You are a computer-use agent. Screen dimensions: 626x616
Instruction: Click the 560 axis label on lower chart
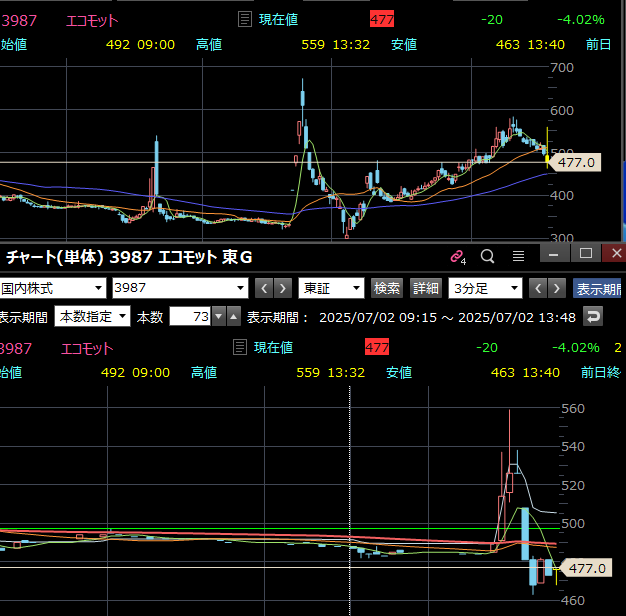tap(573, 408)
